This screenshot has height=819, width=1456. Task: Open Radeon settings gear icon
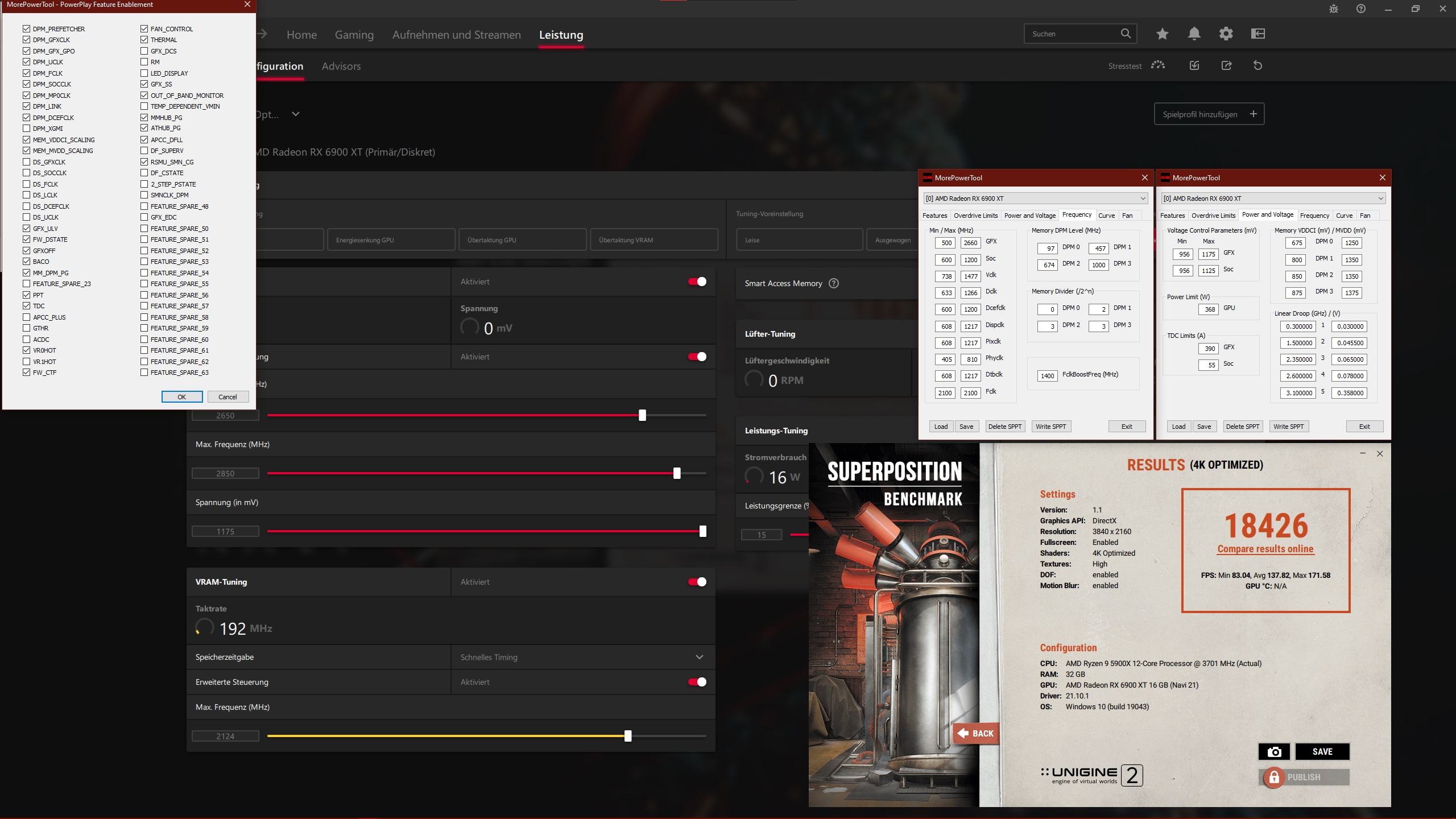[1226, 34]
